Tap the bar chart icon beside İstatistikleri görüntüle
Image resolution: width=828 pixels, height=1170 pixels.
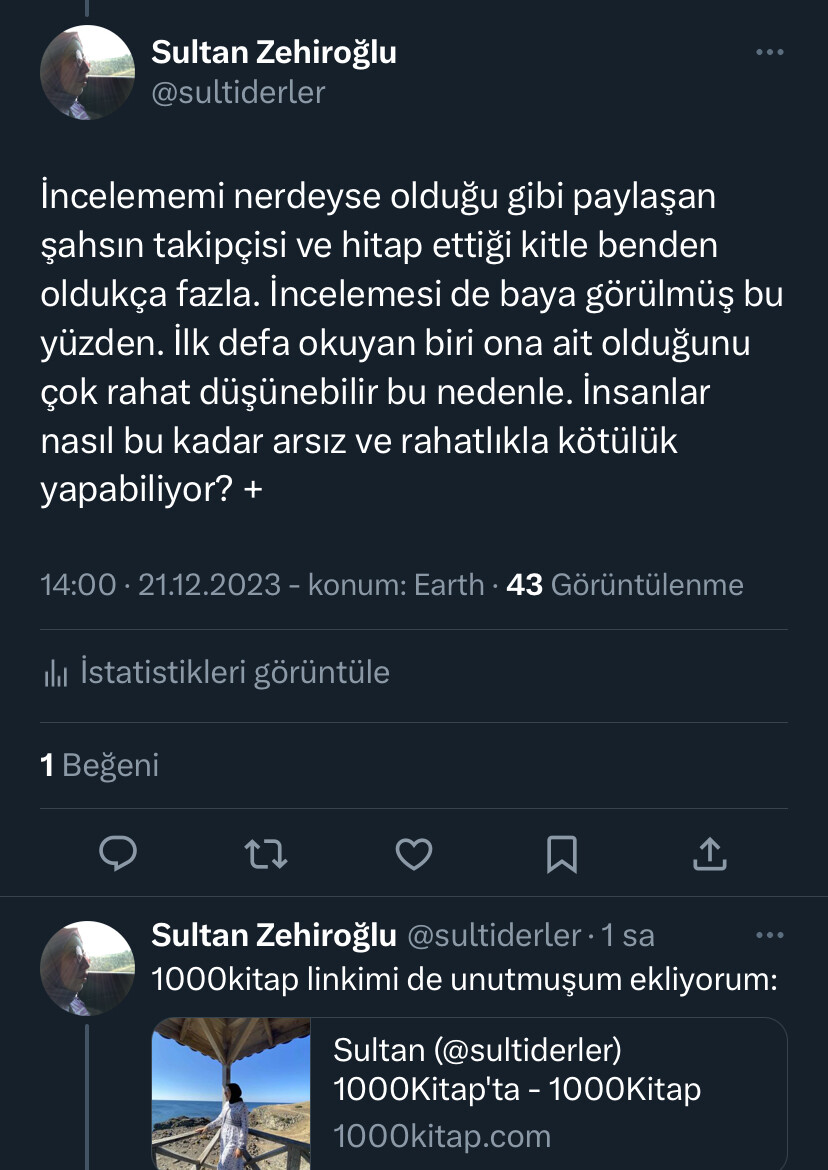pyautogui.click(x=55, y=673)
